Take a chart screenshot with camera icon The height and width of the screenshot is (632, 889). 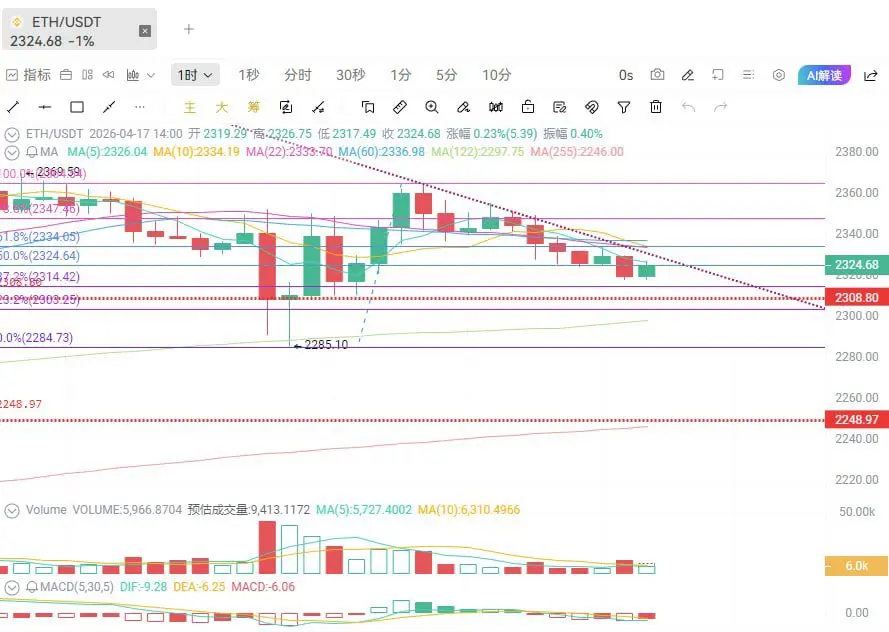657,75
